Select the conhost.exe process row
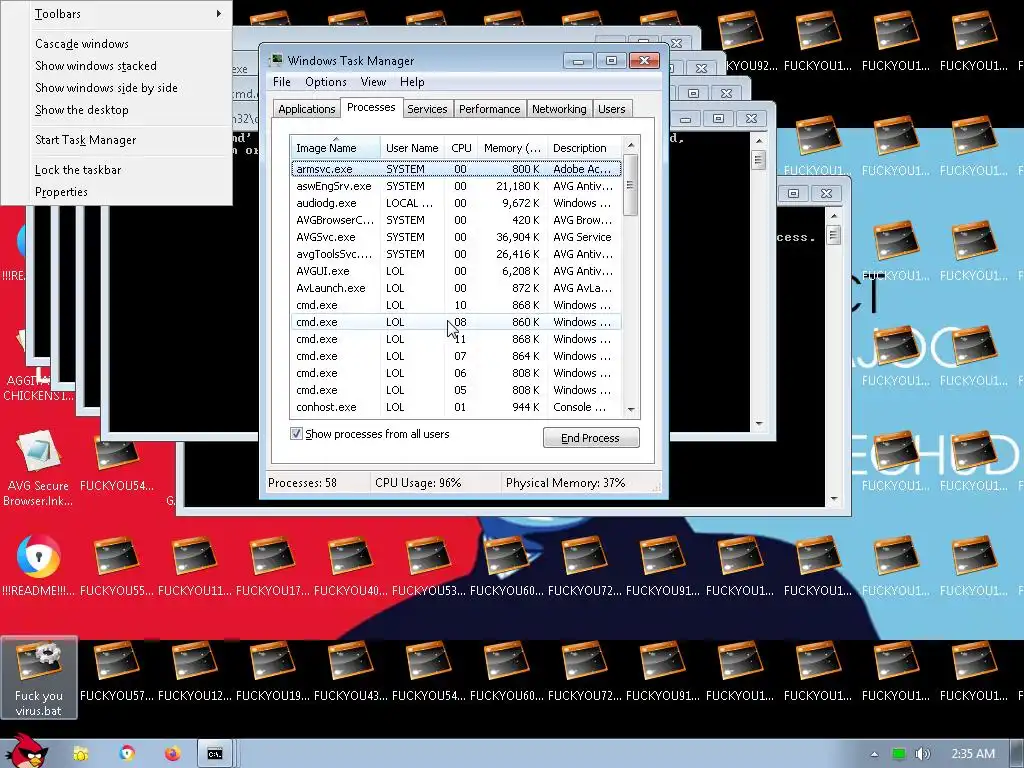Image resolution: width=1024 pixels, height=768 pixels. [x=456, y=407]
